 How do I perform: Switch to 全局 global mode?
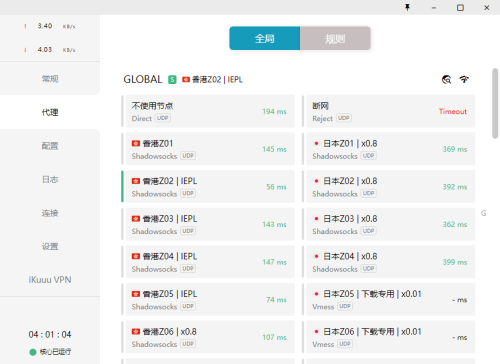pyautogui.click(x=265, y=38)
